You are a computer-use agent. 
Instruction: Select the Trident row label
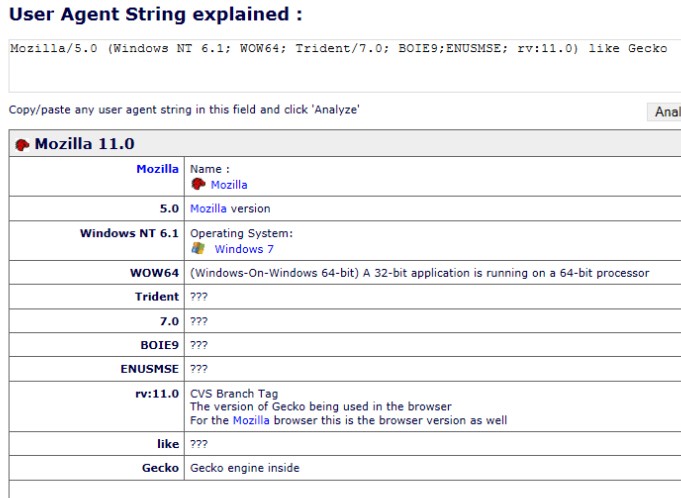(157, 297)
